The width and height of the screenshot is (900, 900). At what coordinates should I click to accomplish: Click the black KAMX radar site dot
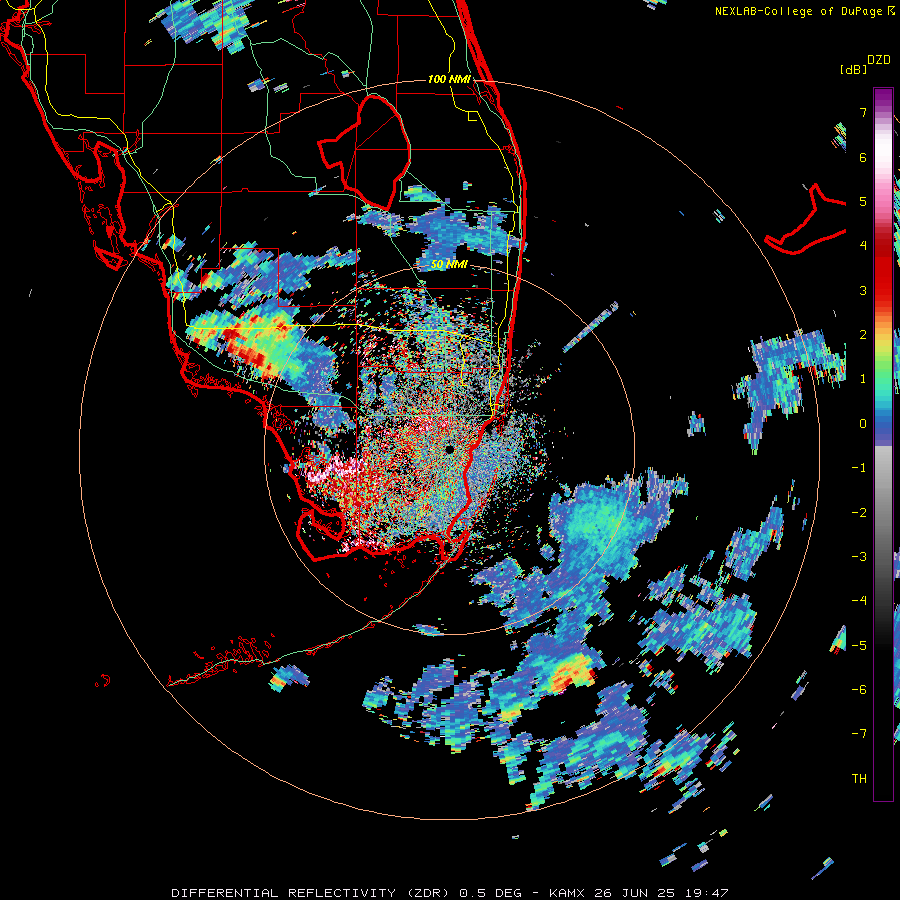click(449, 449)
